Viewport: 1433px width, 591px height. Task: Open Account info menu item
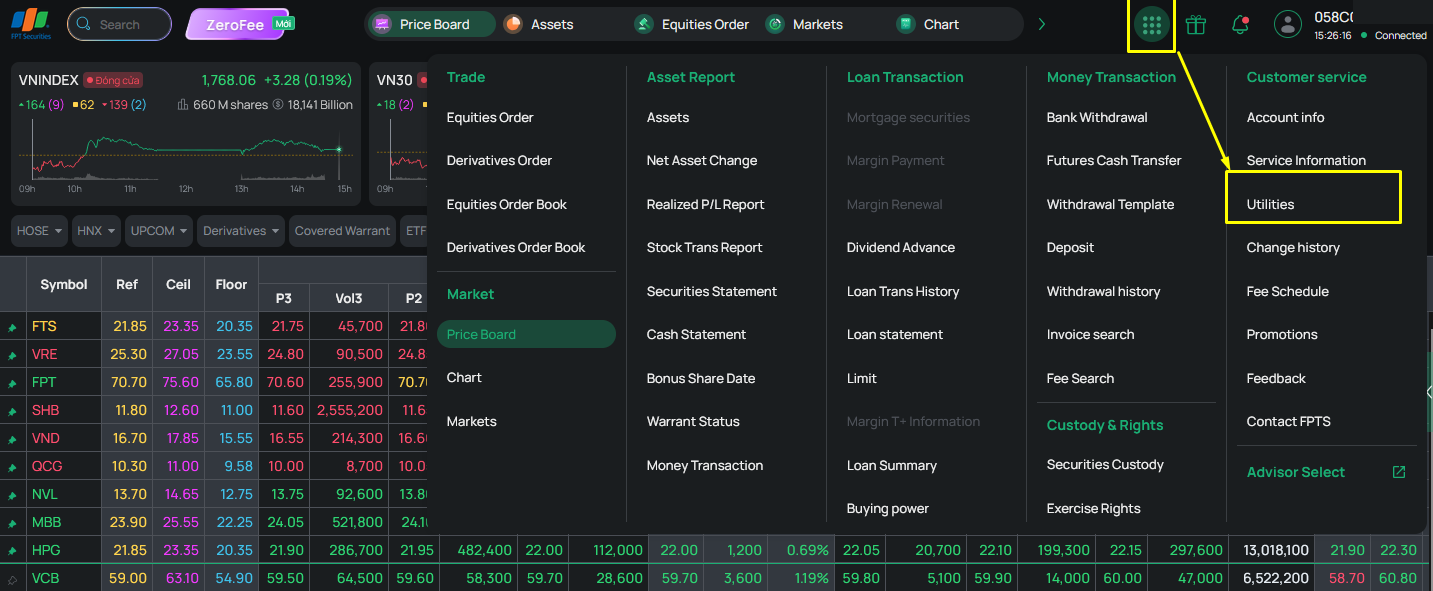(1285, 117)
